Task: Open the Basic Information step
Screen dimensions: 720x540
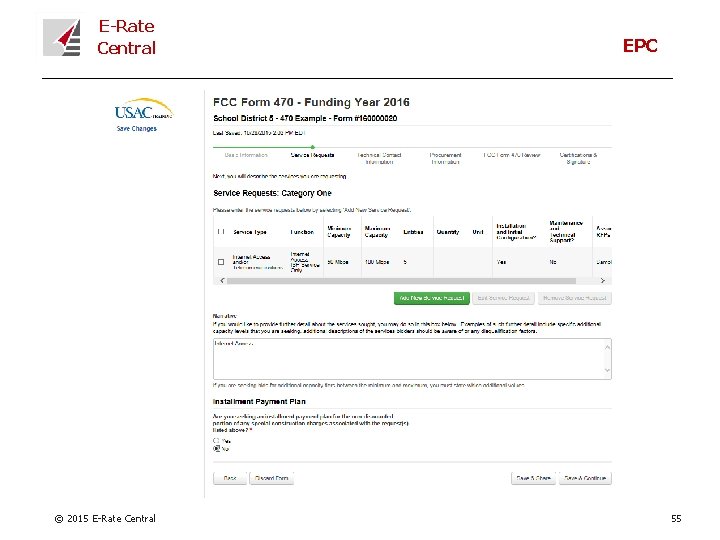Action: coord(246,156)
